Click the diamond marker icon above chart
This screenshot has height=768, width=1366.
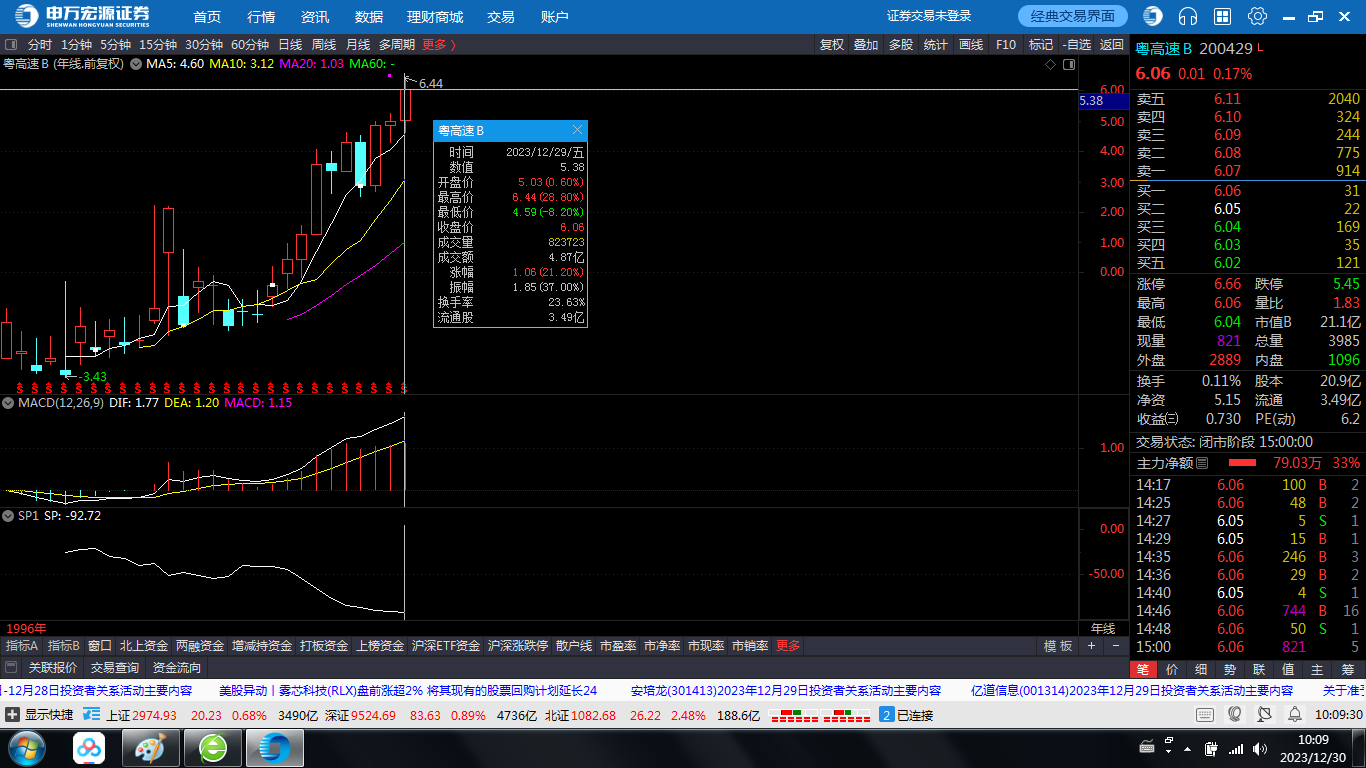coord(1050,64)
